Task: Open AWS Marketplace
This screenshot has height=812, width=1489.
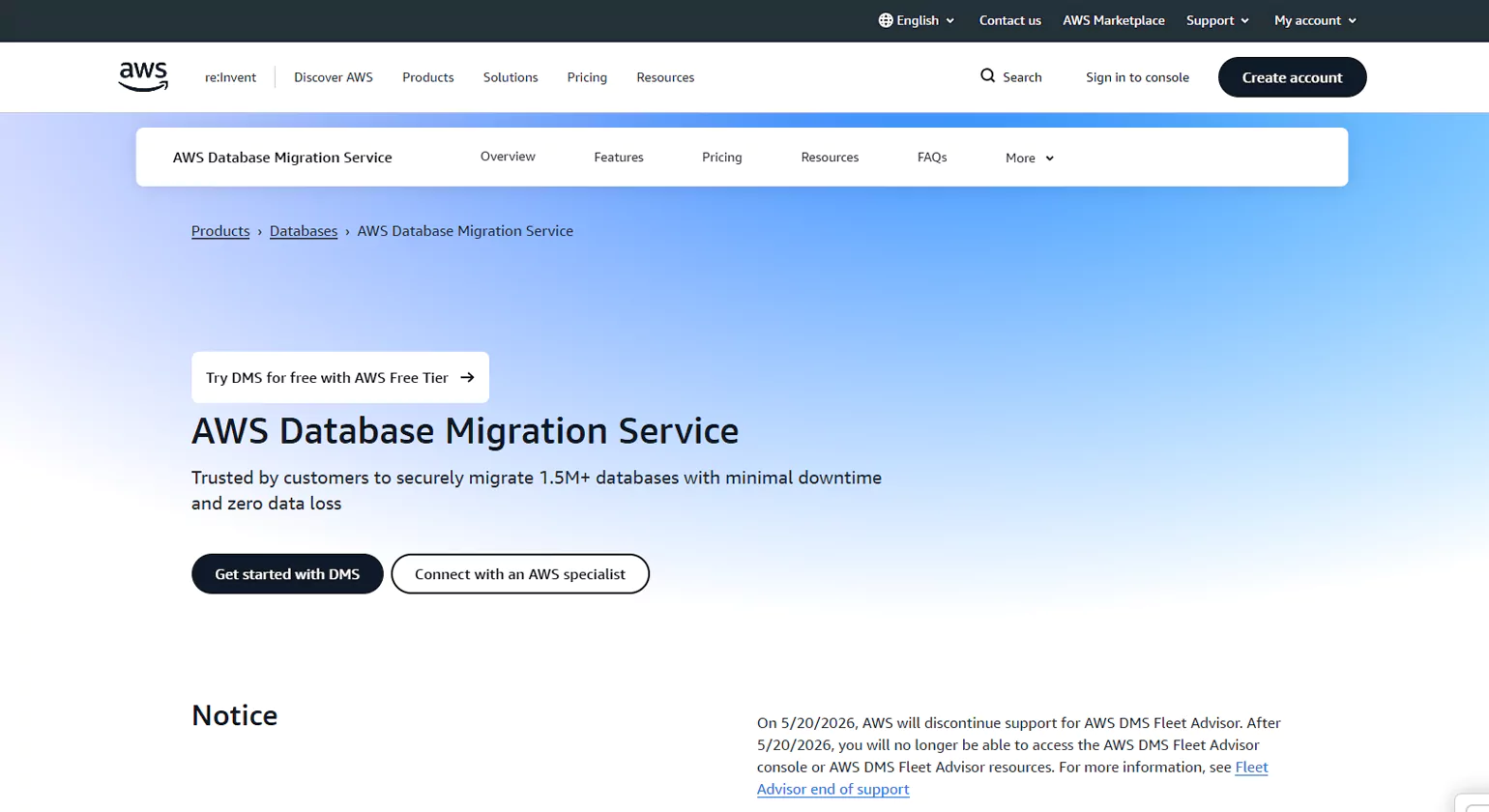Action: click(x=1113, y=19)
